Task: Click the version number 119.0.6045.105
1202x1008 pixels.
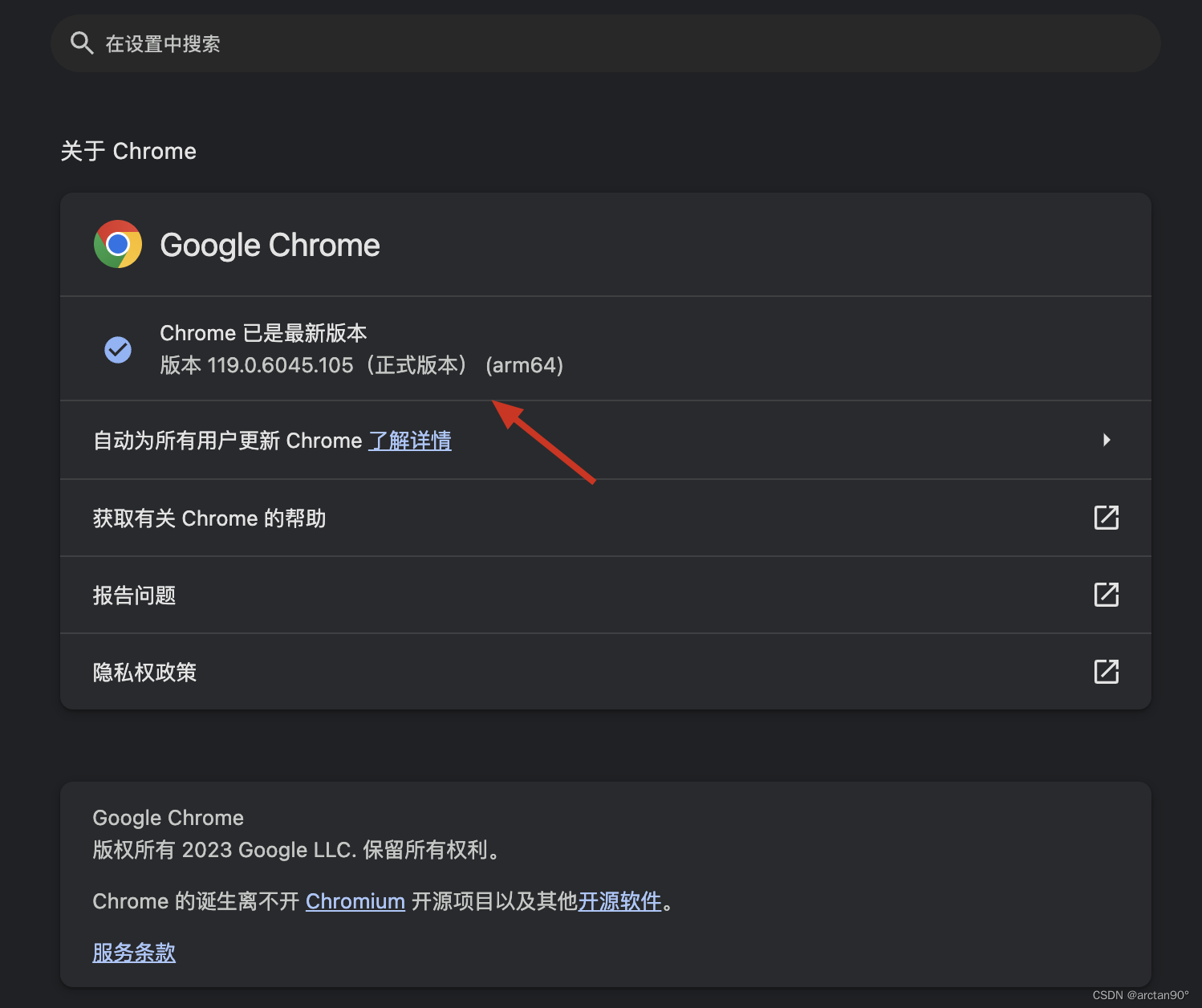Action: (280, 365)
